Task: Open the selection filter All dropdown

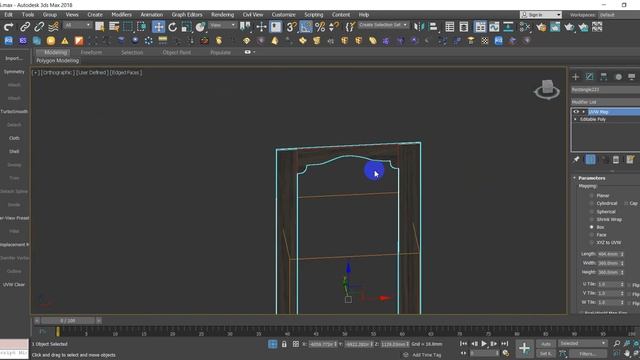Action: click(x=77, y=25)
